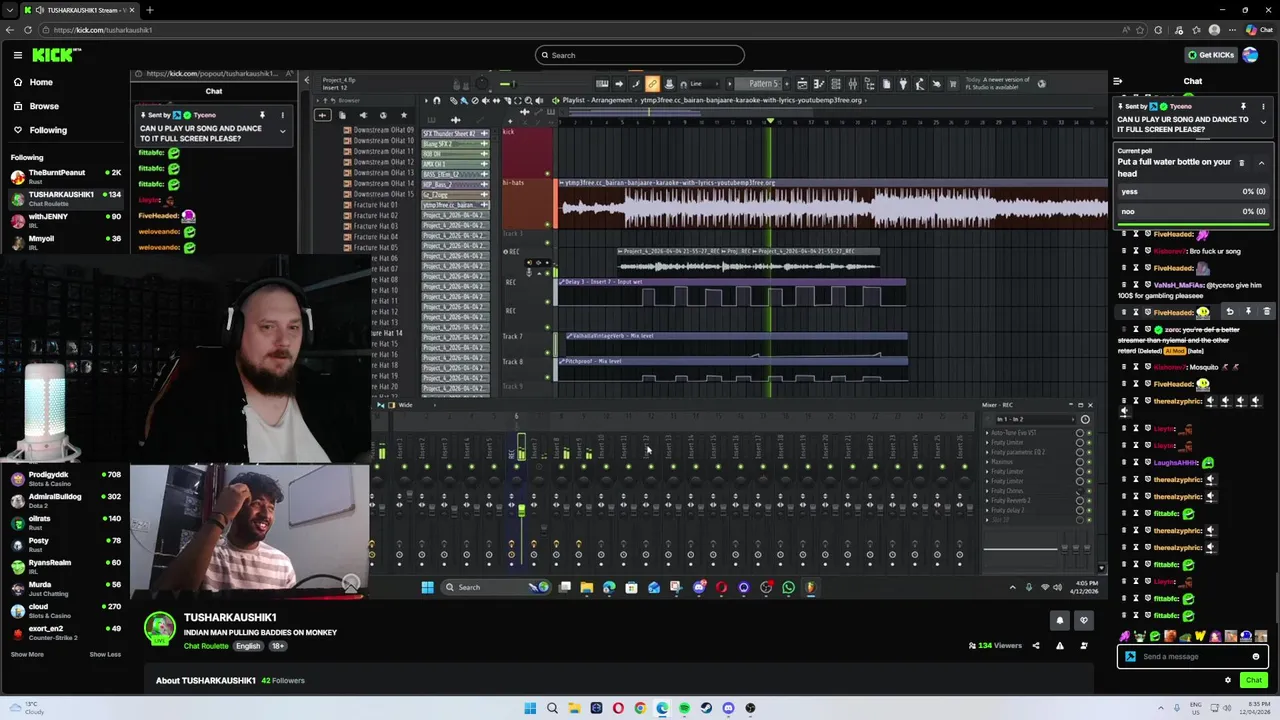
Task: Open the Kick hamburger menu
Action: (18, 55)
